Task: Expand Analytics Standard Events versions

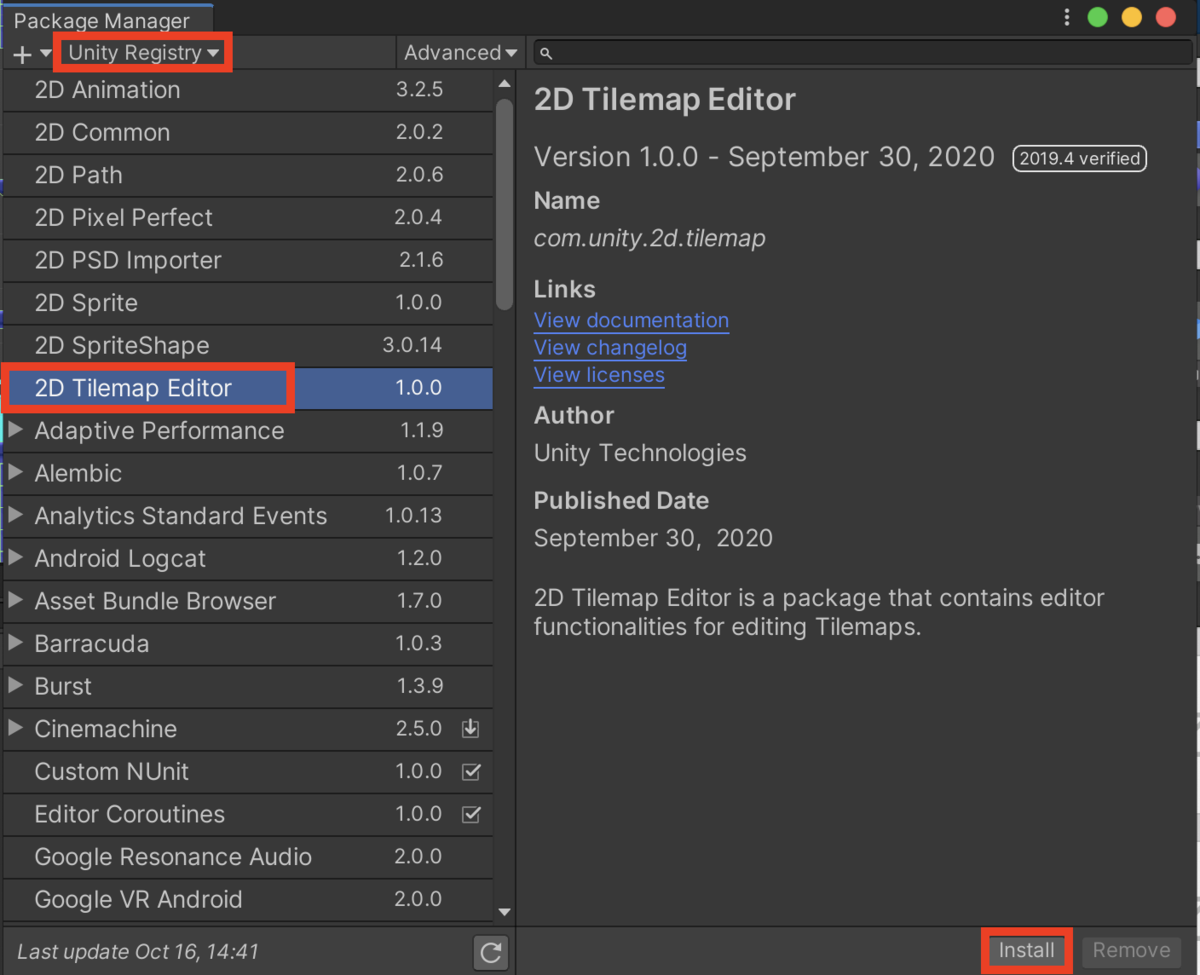Action: (x=15, y=516)
